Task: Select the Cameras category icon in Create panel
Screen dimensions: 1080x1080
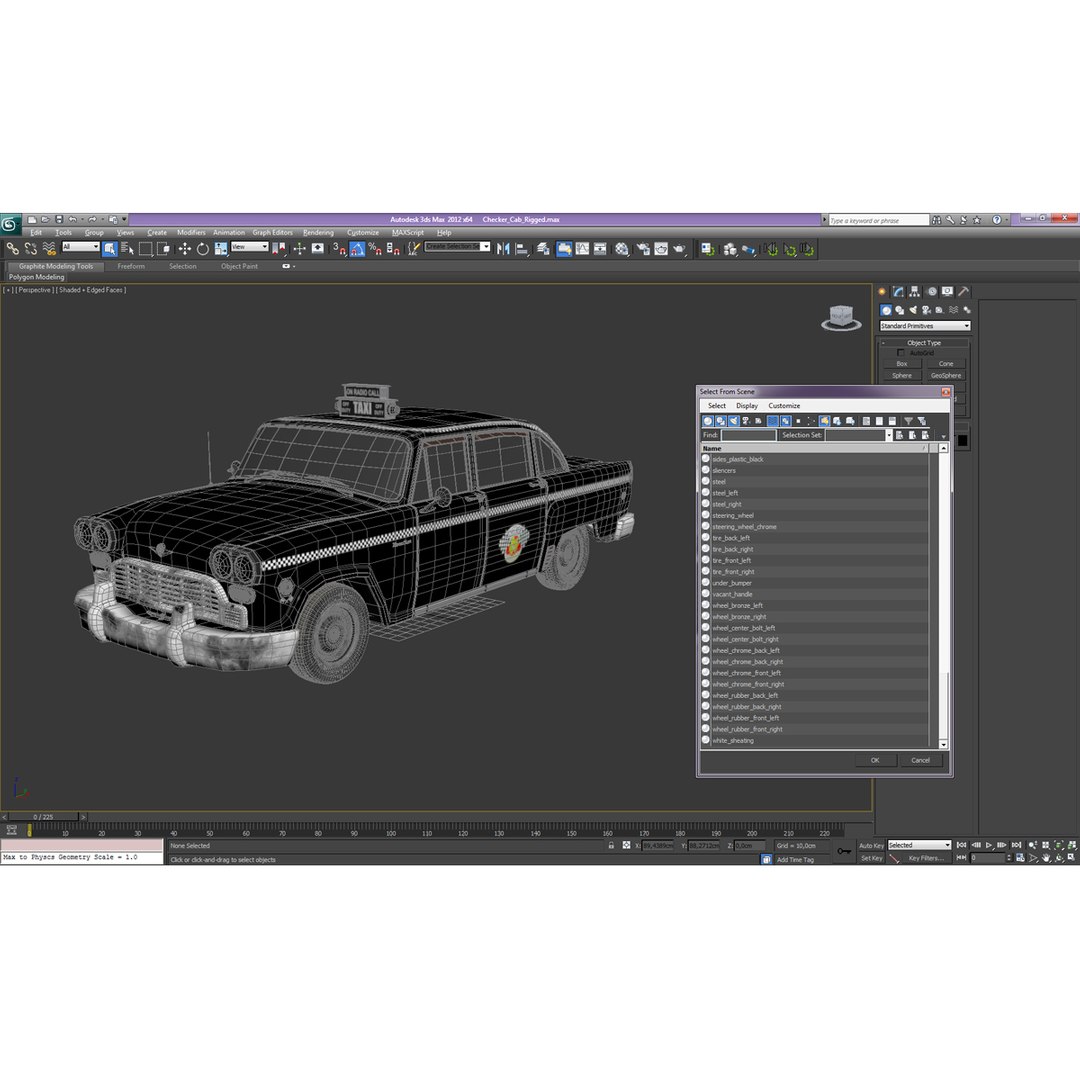Action: click(x=926, y=311)
